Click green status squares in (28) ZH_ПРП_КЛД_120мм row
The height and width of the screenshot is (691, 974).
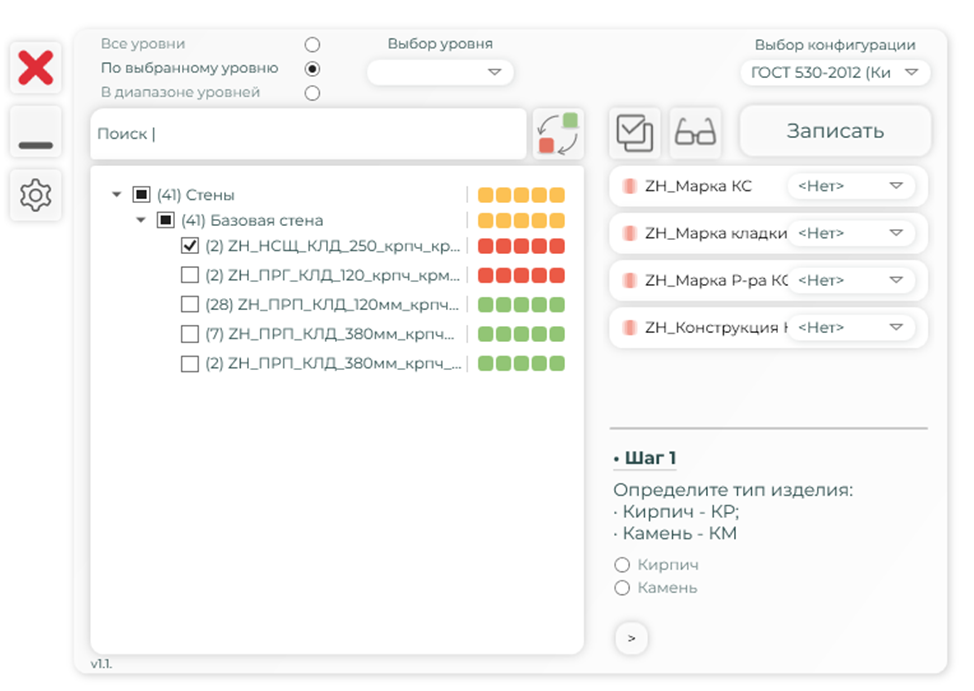click(521, 304)
